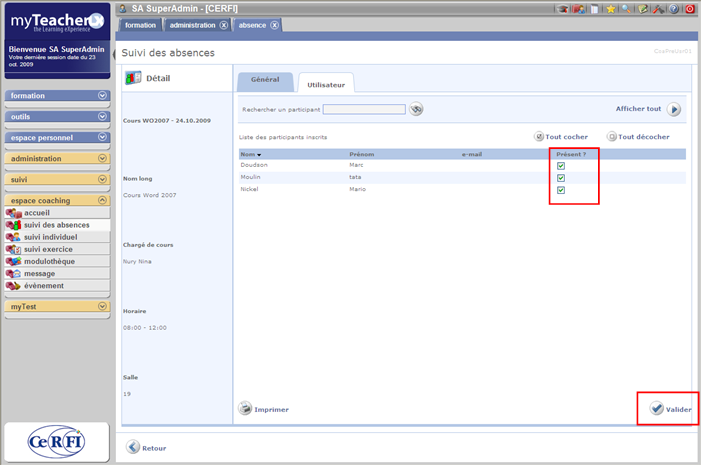701x465 pixels.
Task: Collapse the espace coaching section
Action: click(102, 201)
